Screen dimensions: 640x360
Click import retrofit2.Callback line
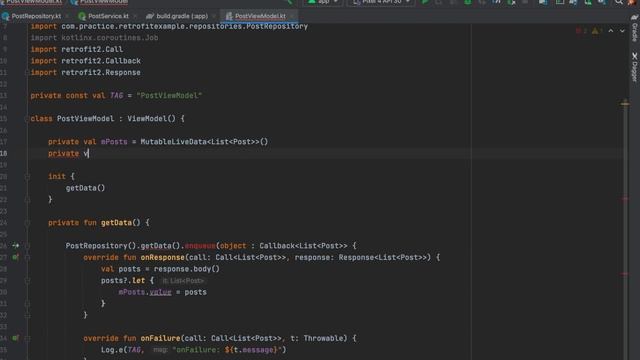[x=86, y=61]
